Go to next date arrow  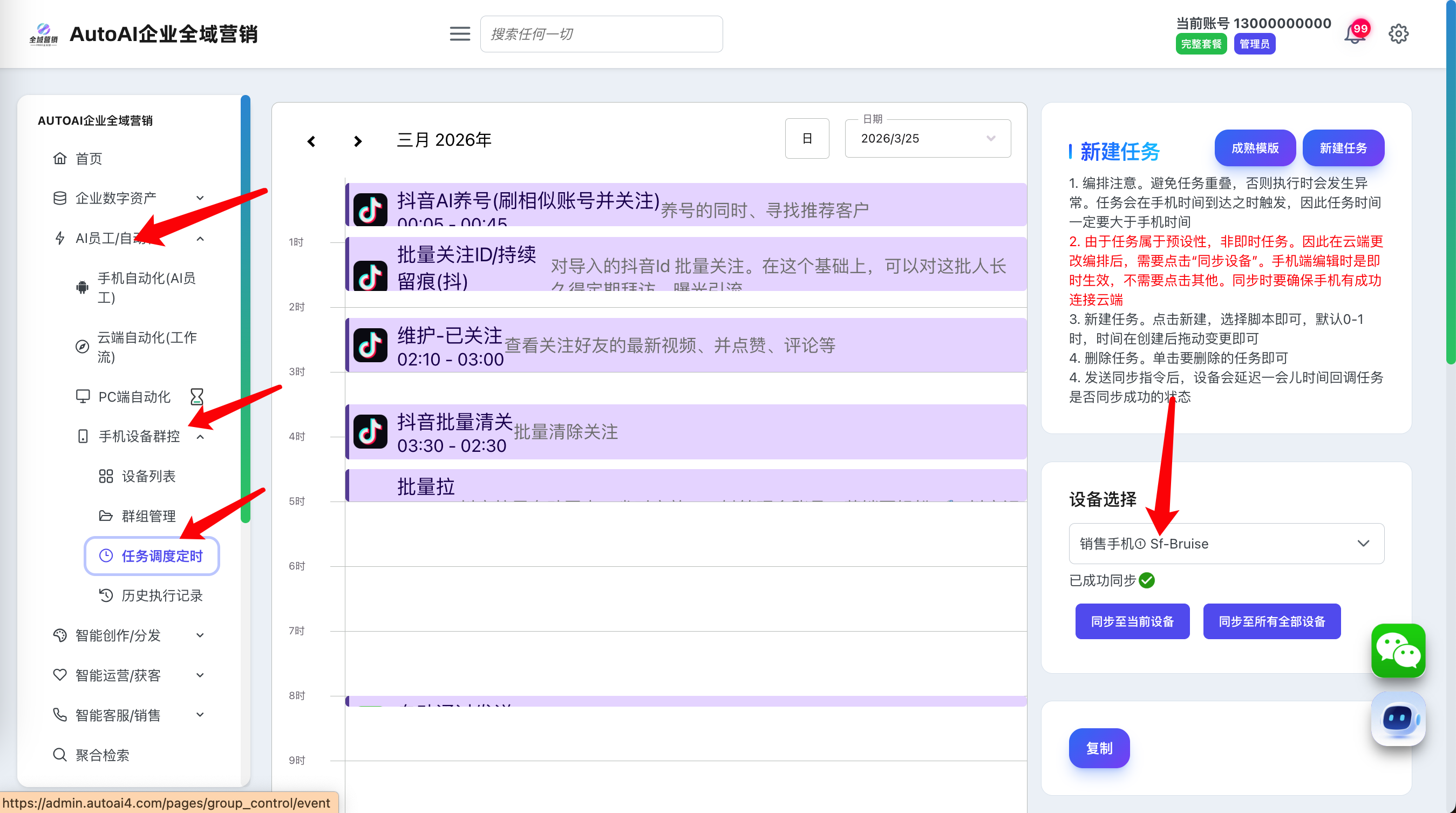pyautogui.click(x=357, y=141)
